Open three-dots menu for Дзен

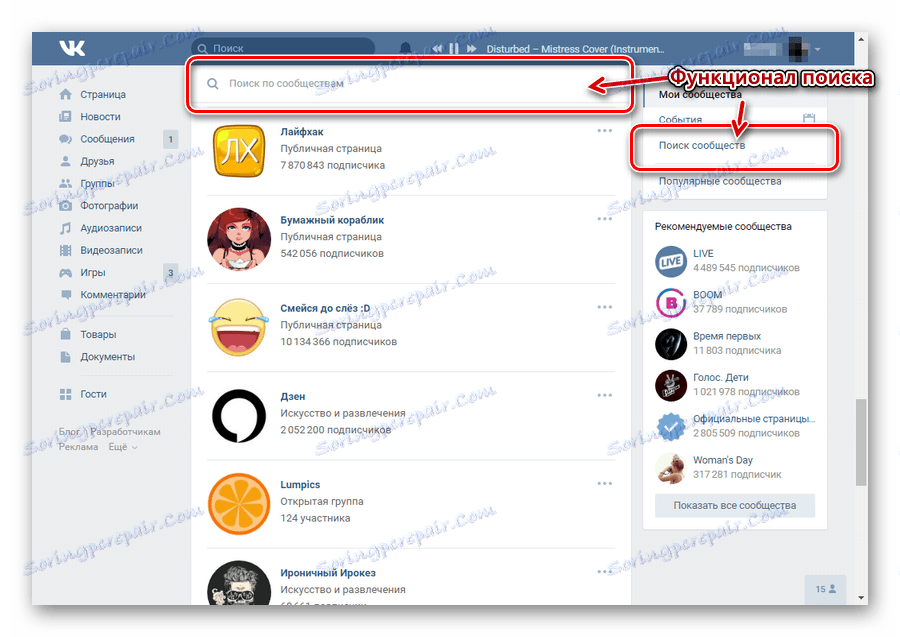(x=604, y=395)
